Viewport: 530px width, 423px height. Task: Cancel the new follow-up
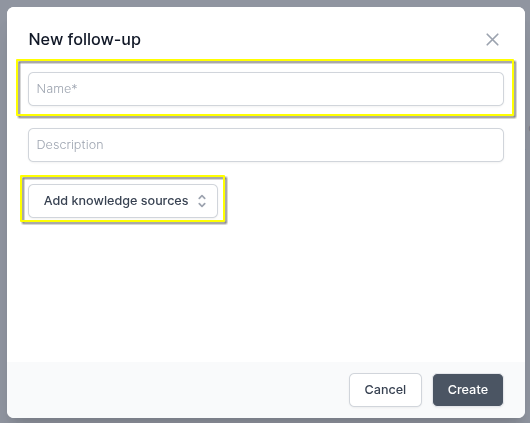click(x=385, y=390)
